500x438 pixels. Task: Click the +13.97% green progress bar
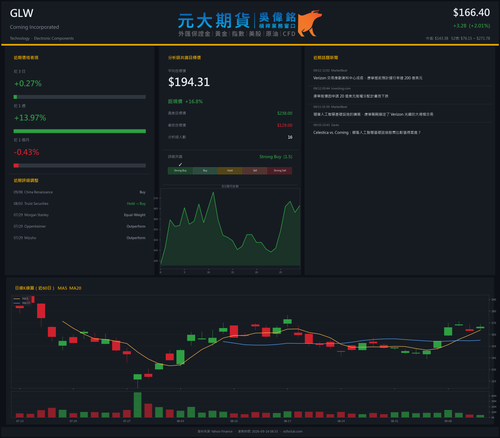(x=80, y=131)
